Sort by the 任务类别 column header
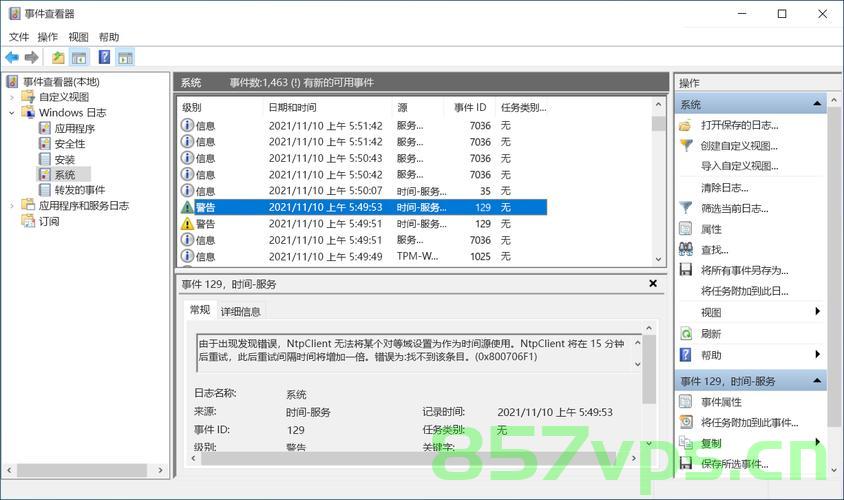The image size is (844, 500). [x=523, y=107]
